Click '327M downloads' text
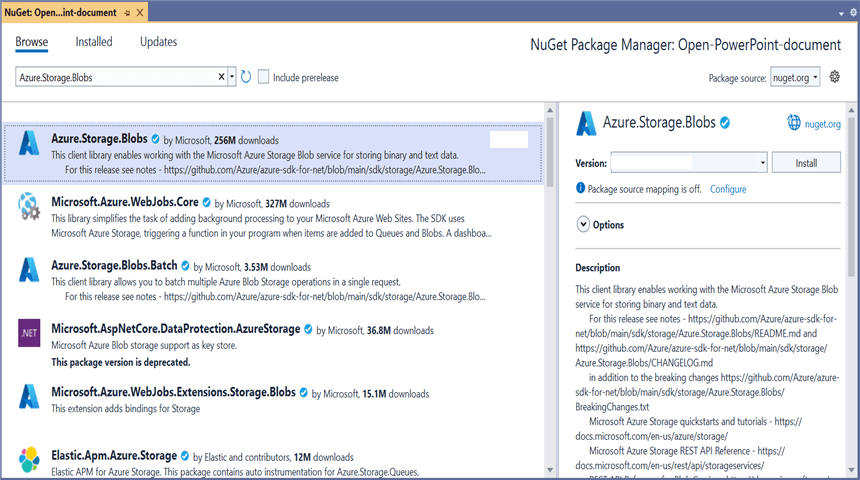The height and width of the screenshot is (480, 860). coord(297,204)
